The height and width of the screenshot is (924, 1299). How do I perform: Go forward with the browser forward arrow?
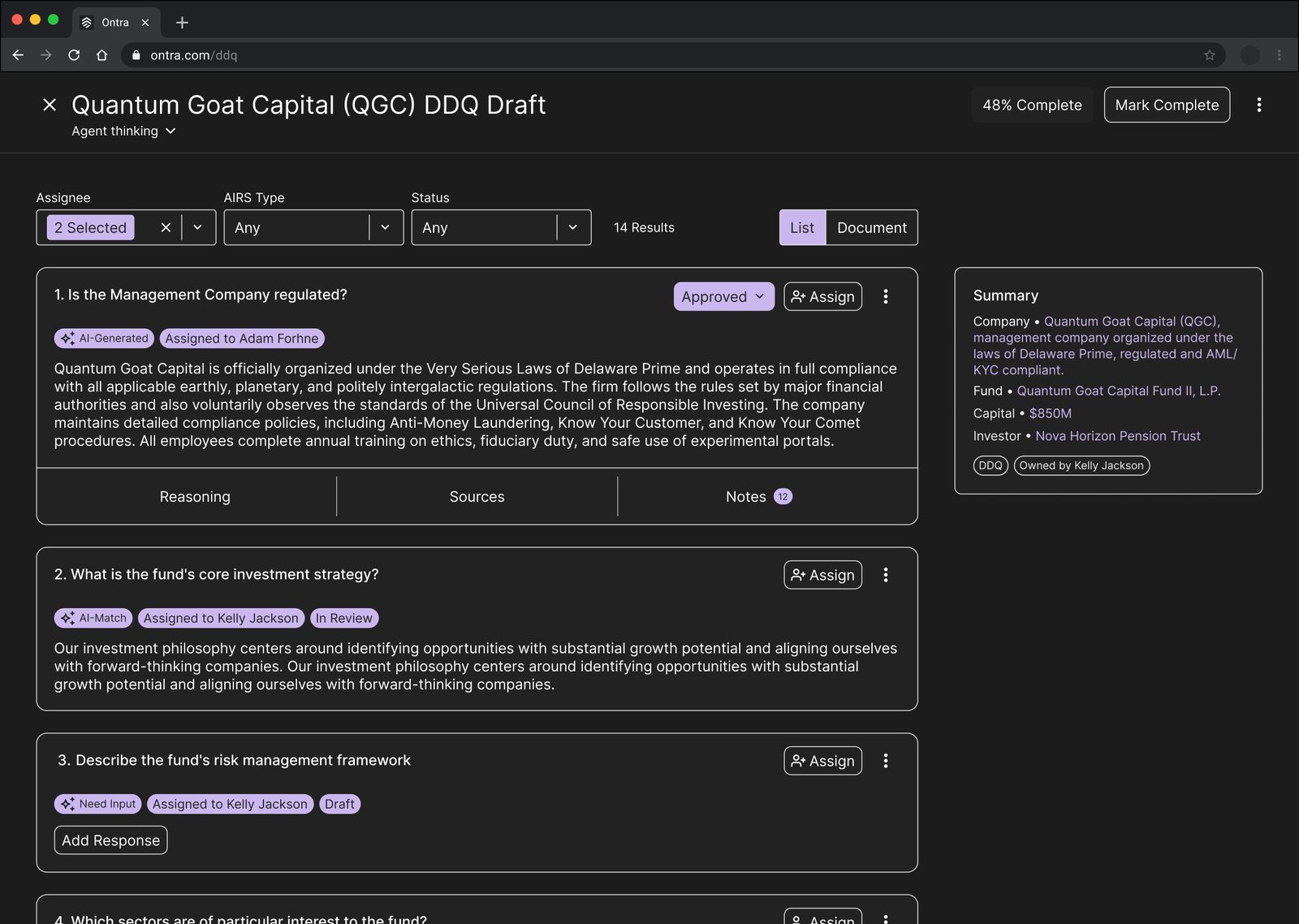point(45,55)
